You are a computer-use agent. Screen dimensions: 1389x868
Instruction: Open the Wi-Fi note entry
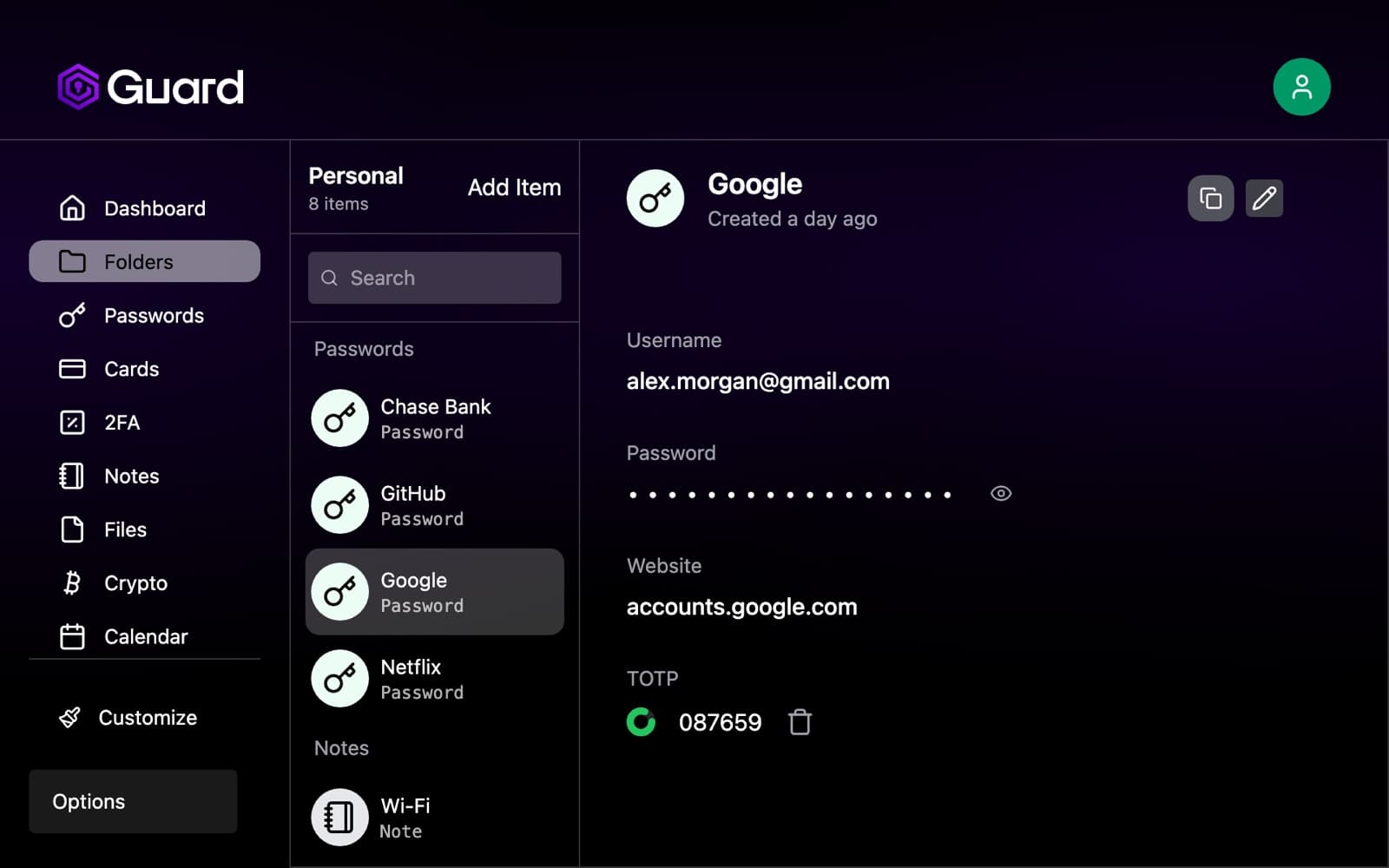pos(434,818)
